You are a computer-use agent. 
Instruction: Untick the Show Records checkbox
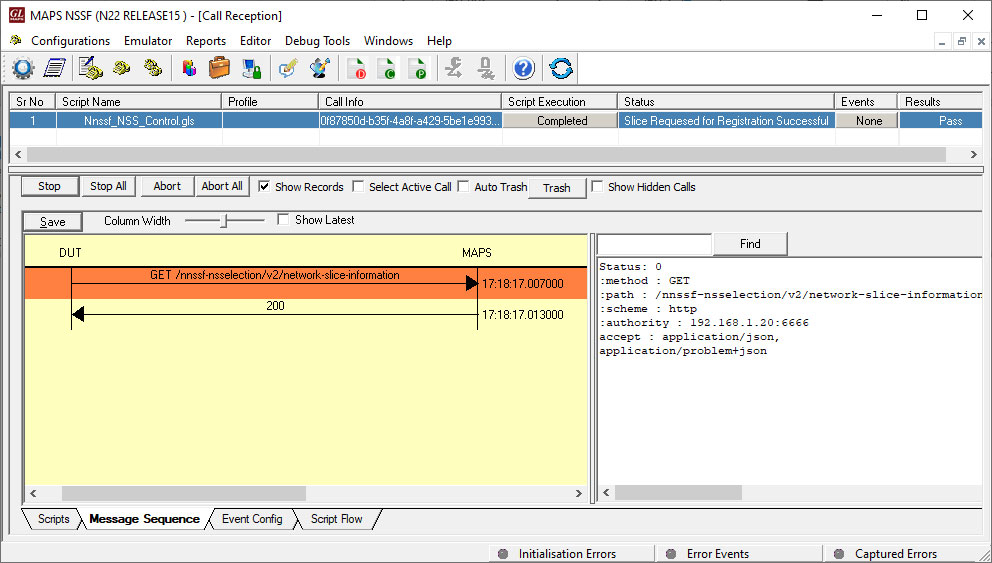pyautogui.click(x=264, y=187)
